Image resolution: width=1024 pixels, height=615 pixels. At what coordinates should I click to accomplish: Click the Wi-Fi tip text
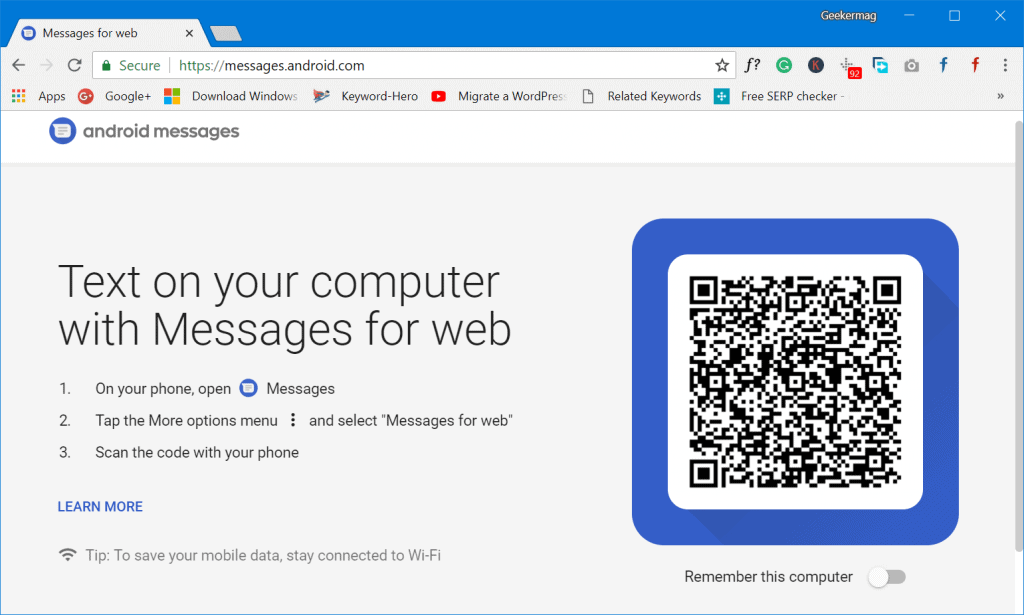[263, 556]
